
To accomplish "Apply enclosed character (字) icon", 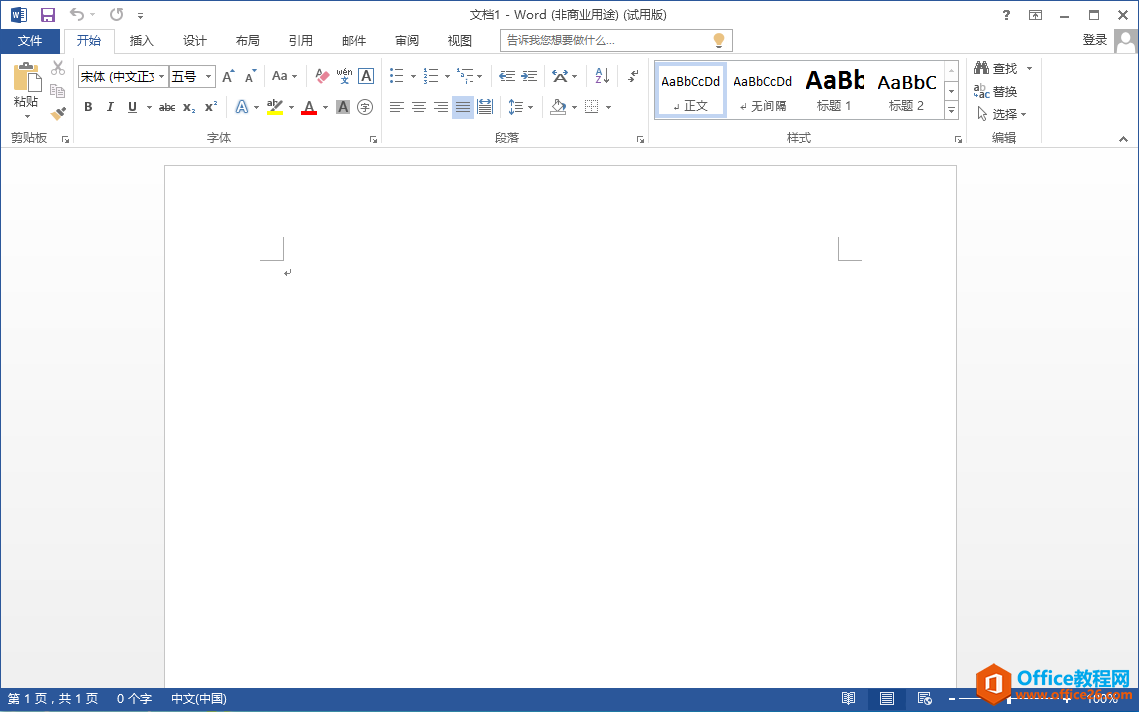I will pos(365,107).
